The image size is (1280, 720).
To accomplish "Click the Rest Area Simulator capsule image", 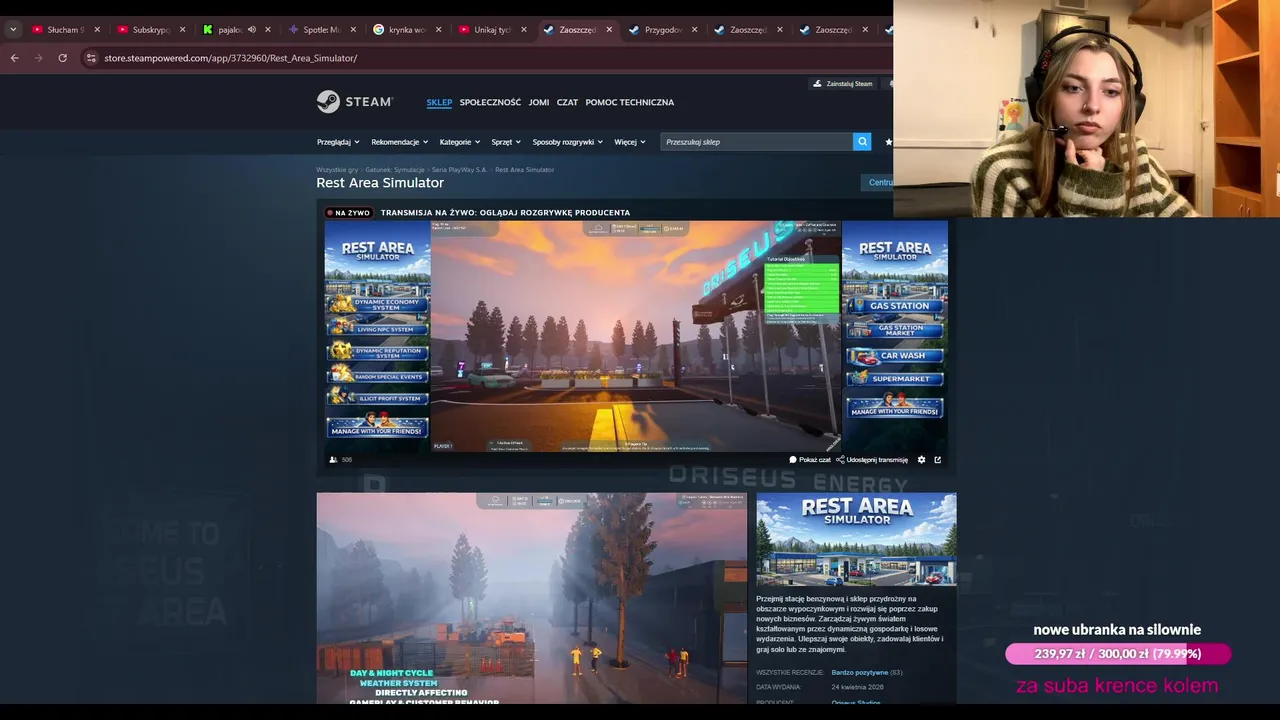I will coord(856,539).
